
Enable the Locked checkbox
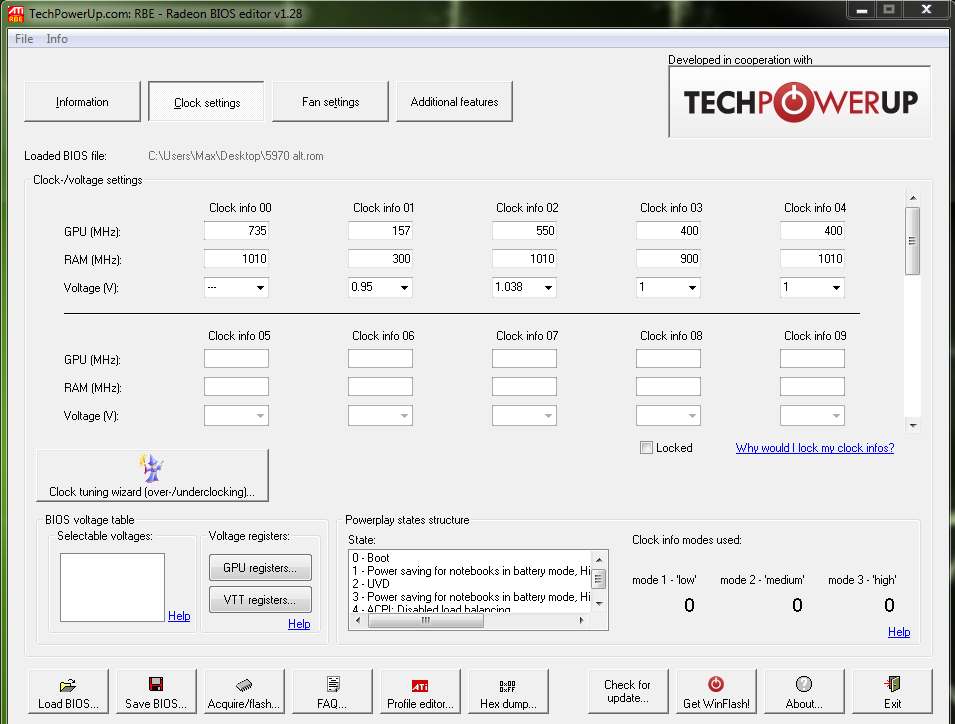[x=646, y=448]
